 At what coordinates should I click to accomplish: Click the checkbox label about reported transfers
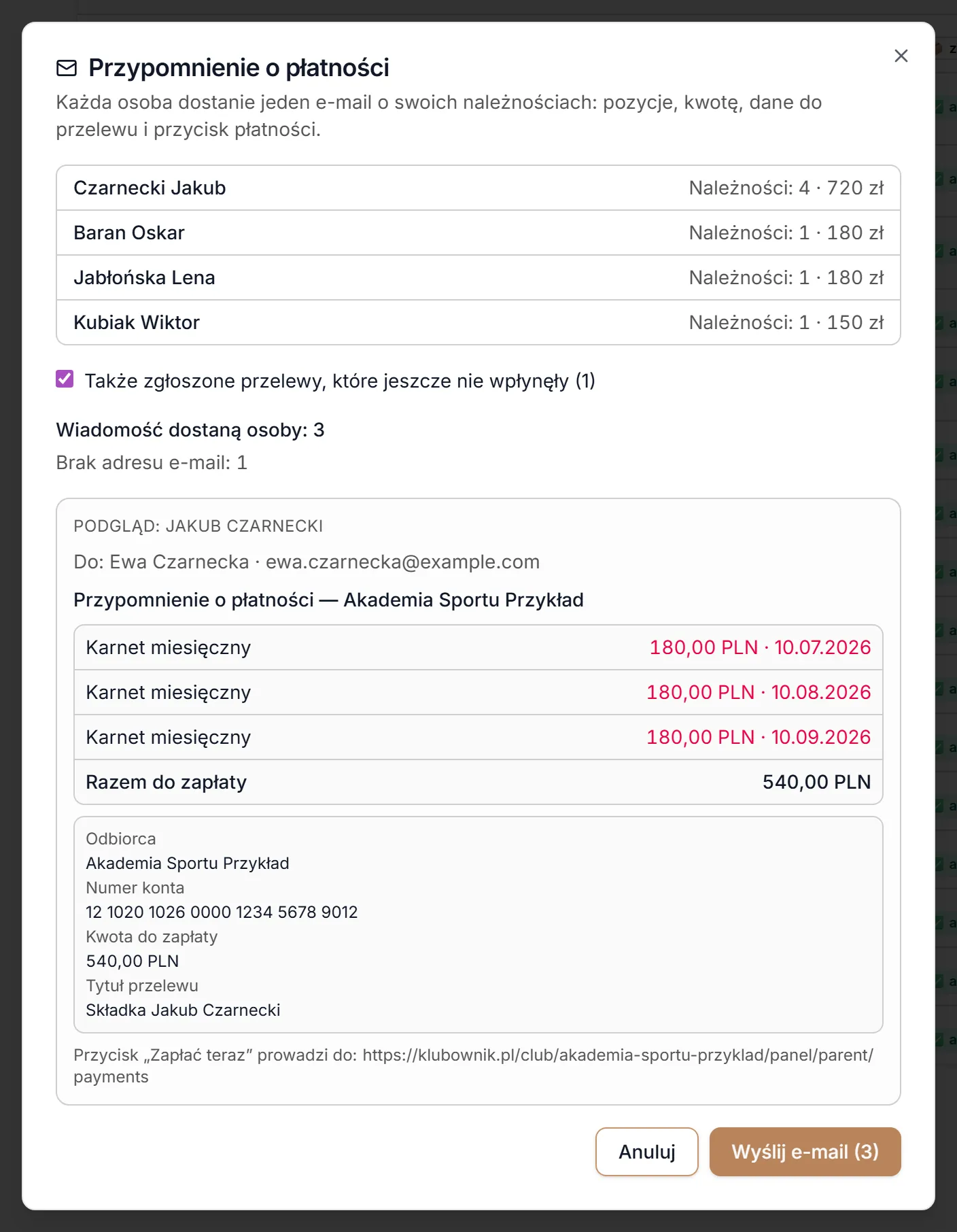[340, 381]
